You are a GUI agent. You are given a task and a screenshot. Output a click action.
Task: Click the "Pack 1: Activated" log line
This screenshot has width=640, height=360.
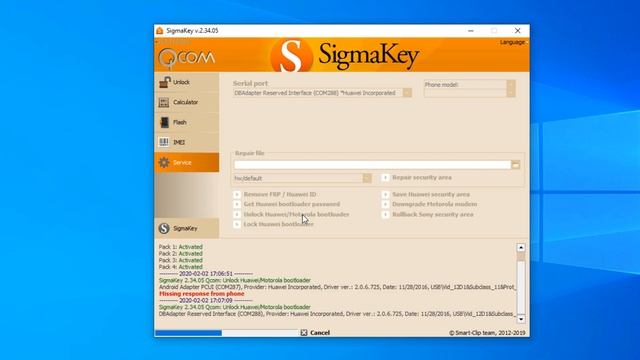pyautogui.click(x=180, y=247)
